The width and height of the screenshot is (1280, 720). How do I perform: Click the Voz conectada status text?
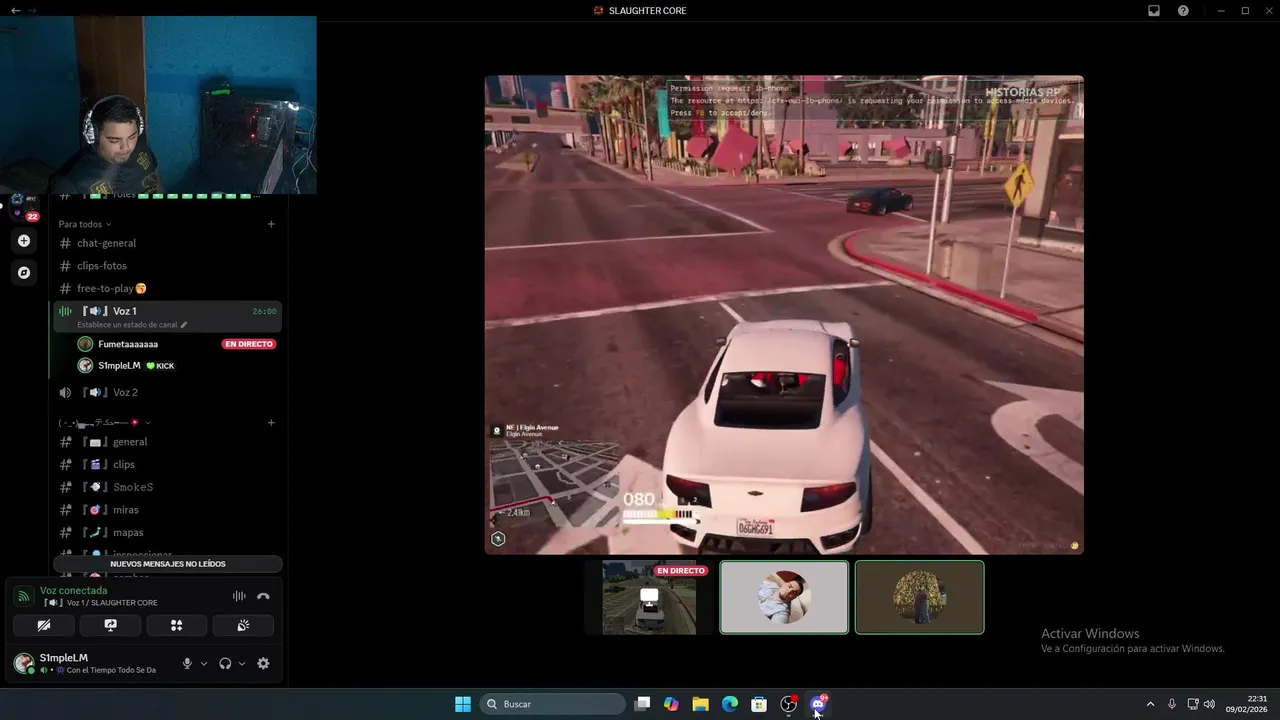[73, 591]
